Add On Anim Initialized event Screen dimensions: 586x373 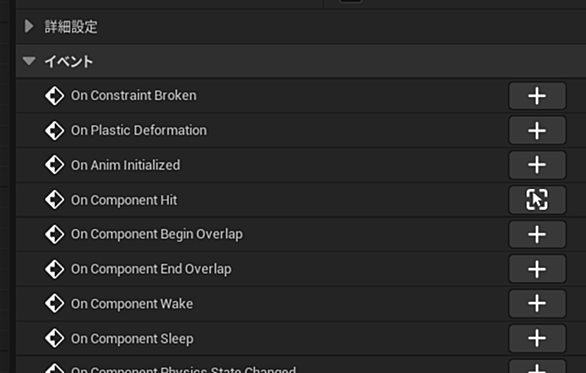click(x=537, y=165)
